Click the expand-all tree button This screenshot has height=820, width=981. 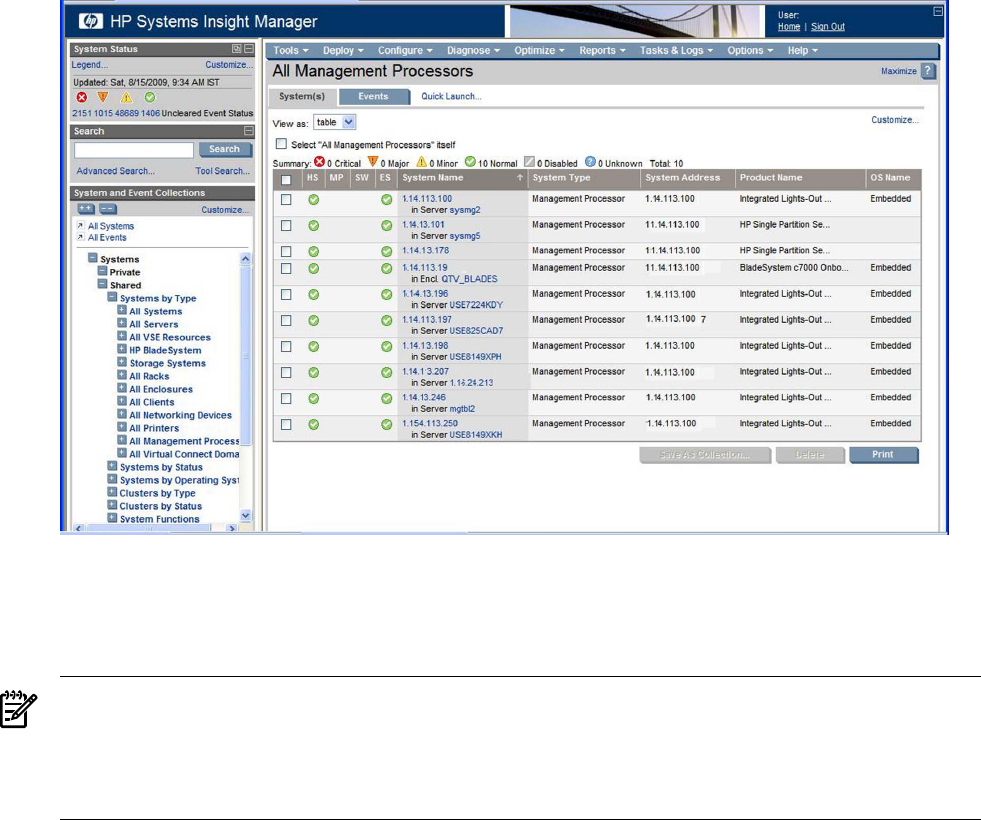[x=86, y=209]
